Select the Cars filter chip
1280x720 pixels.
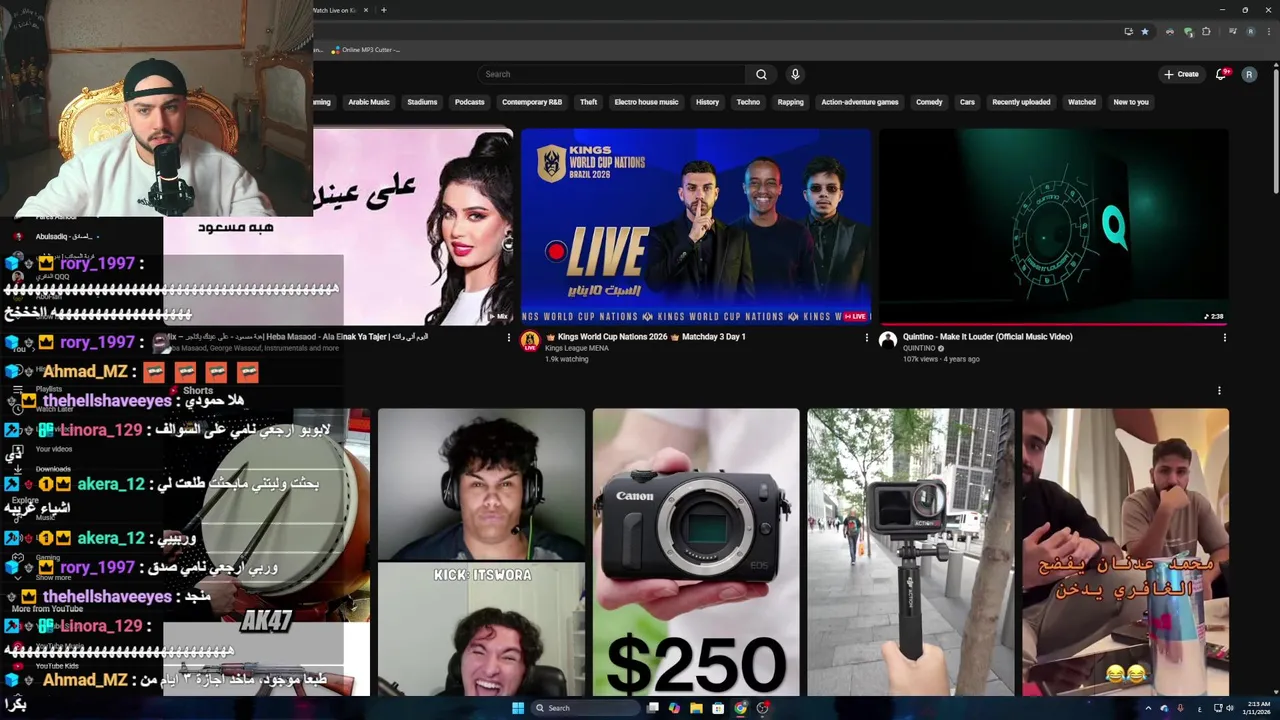[967, 102]
